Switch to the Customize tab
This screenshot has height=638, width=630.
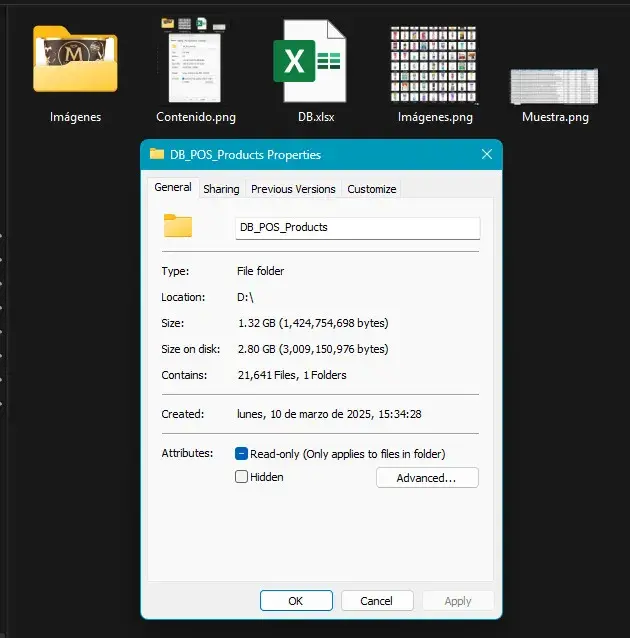coord(371,189)
